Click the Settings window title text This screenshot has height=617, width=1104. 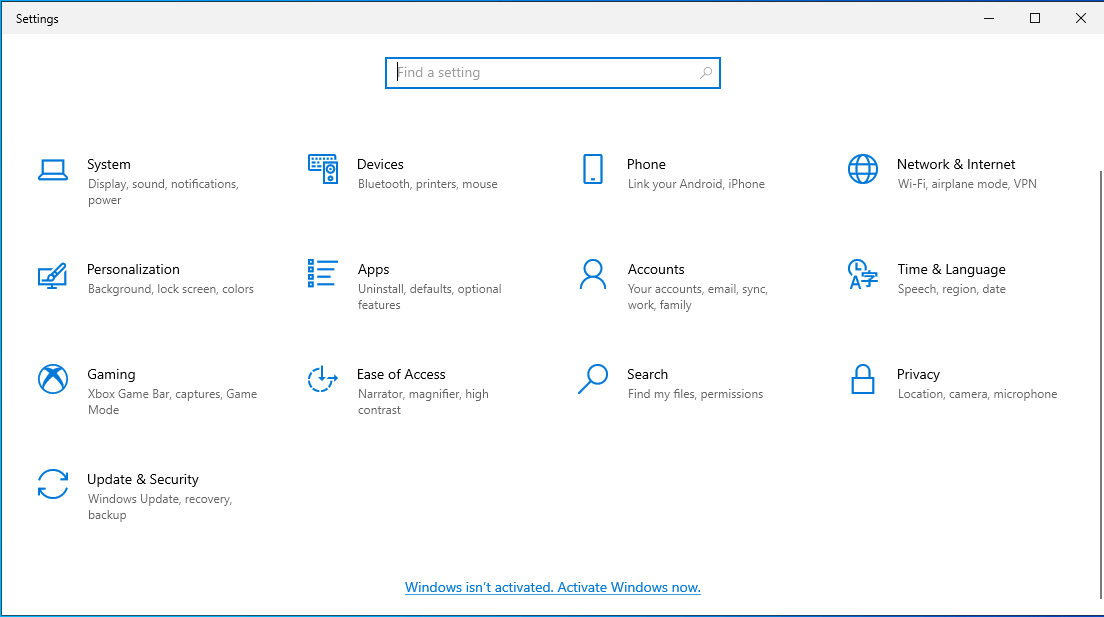[x=37, y=19]
